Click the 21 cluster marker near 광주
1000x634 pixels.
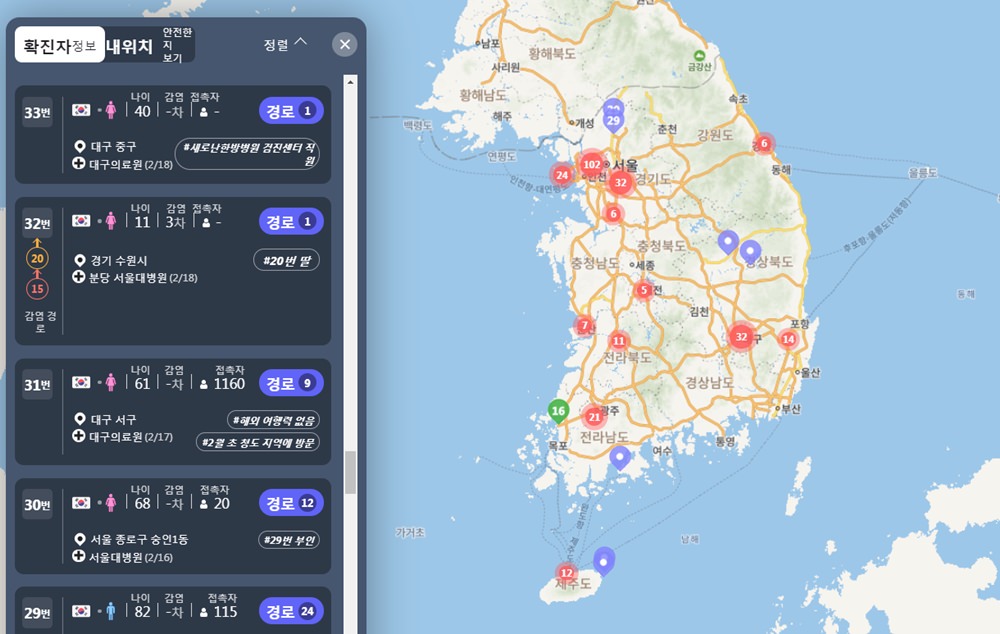pyautogui.click(x=594, y=417)
